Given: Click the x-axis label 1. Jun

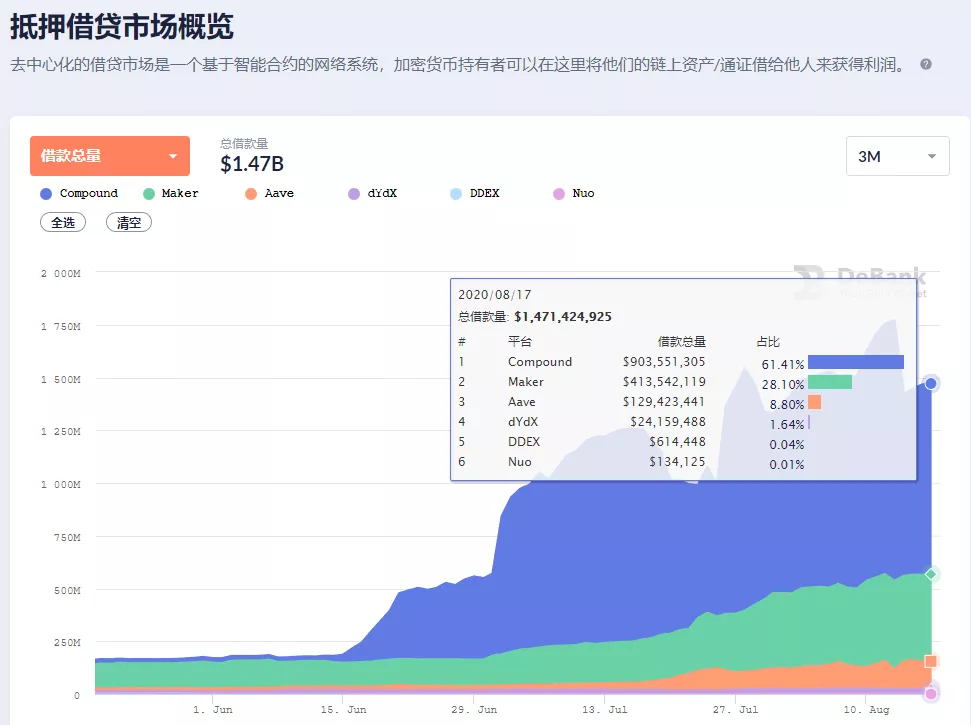Looking at the screenshot, I should tap(212, 710).
